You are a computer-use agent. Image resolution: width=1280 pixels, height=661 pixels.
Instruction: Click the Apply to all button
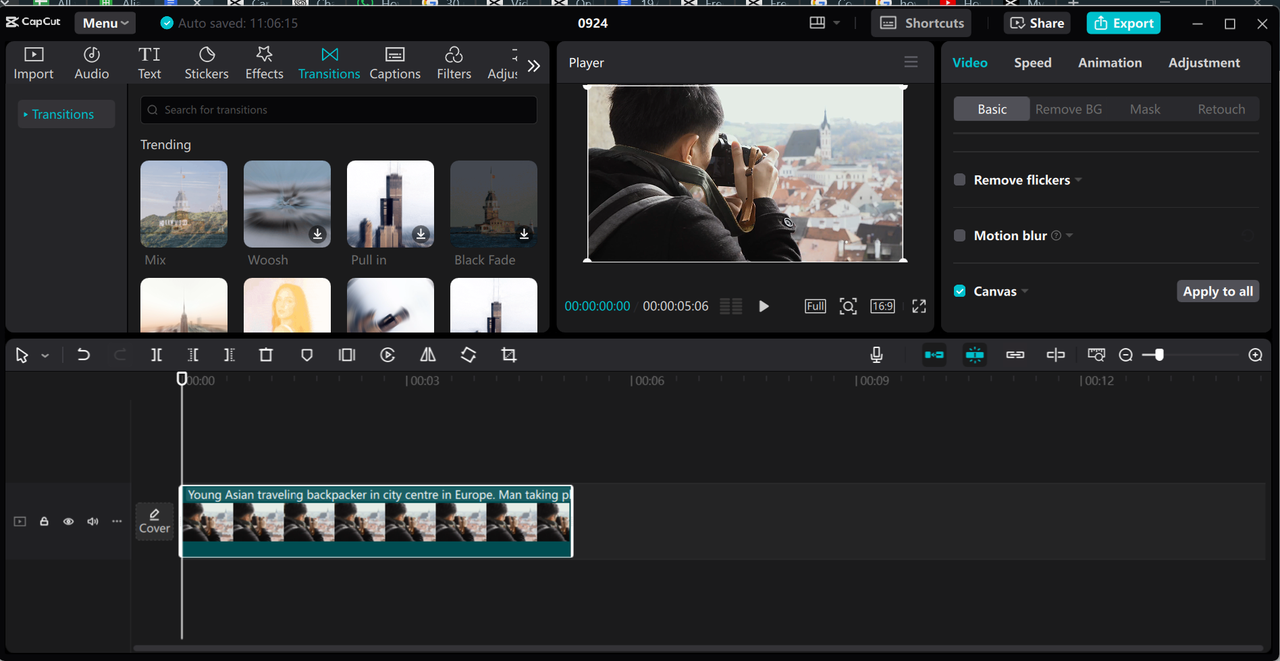coord(1217,291)
